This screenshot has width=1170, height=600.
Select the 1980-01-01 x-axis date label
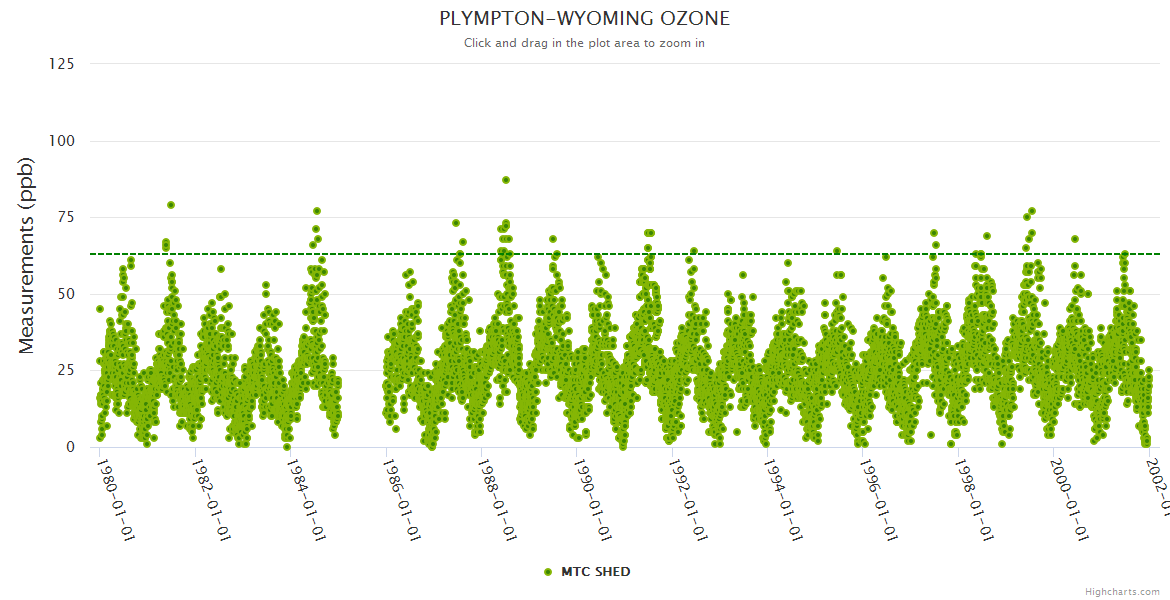(x=115, y=500)
